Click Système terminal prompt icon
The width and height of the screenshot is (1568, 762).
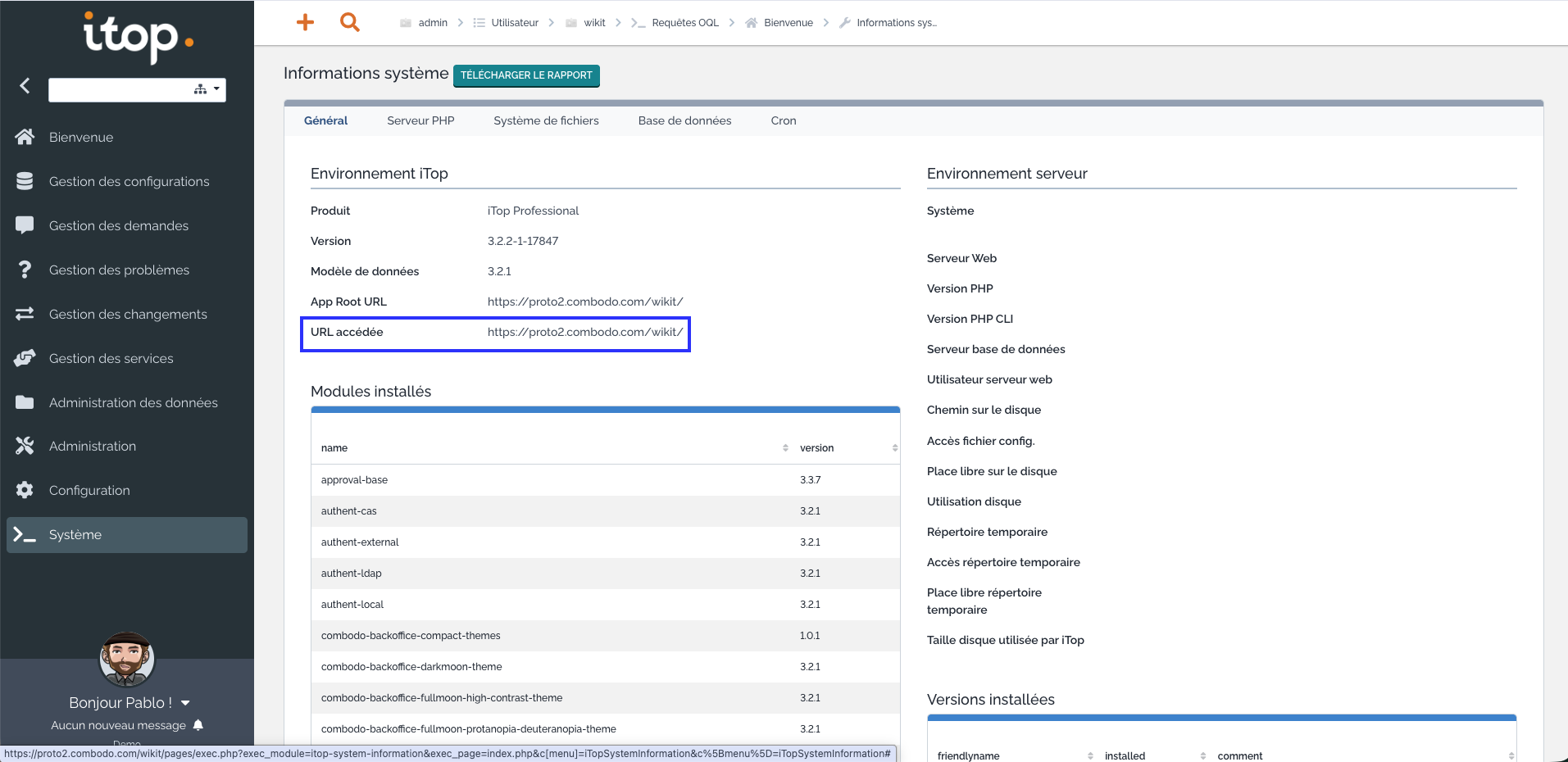click(x=25, y=534)
